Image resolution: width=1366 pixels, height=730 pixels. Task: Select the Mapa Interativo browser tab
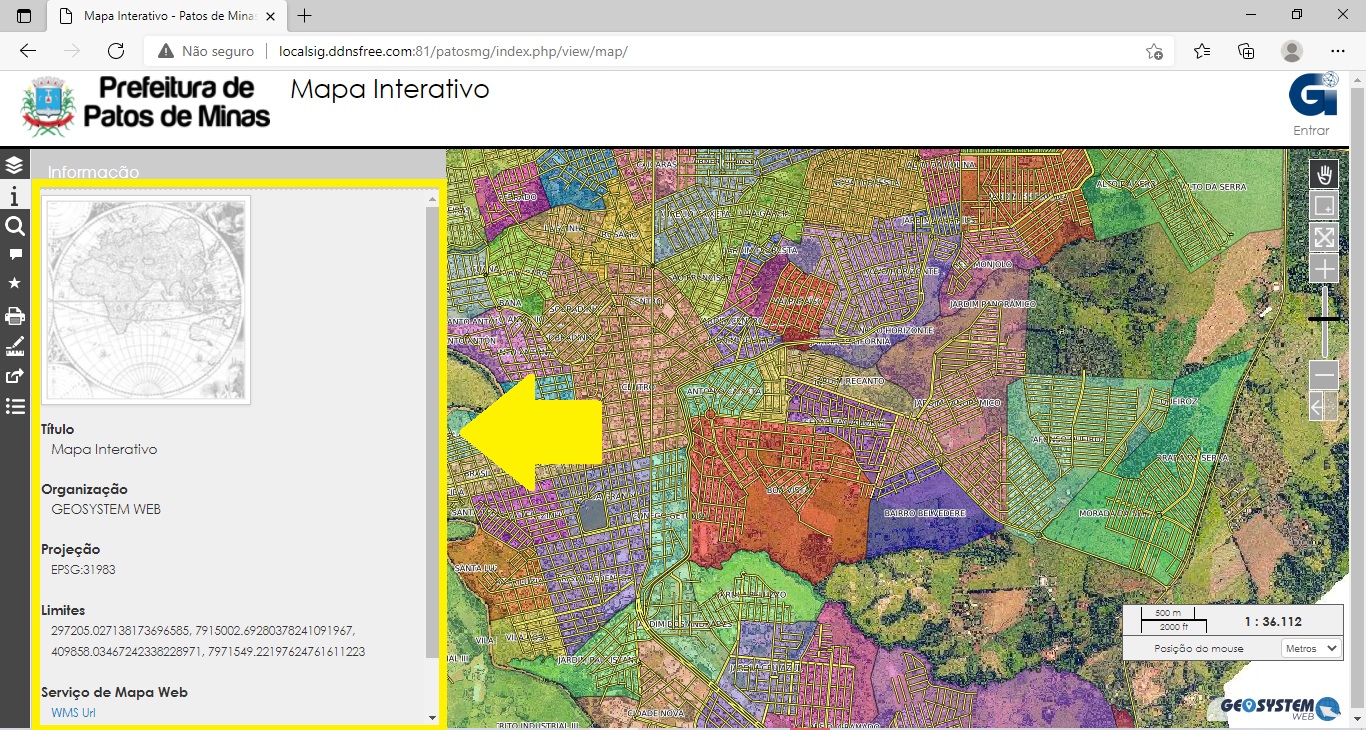coord(165,16)
